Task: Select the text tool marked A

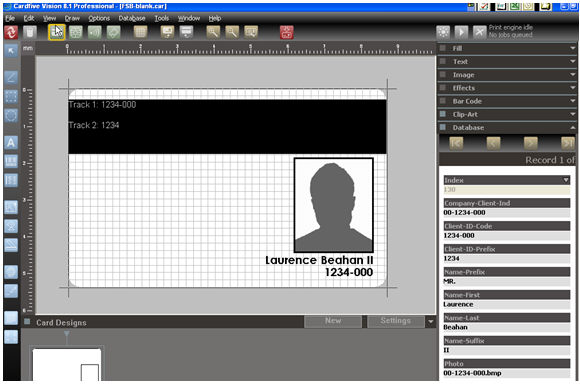Action: tap(11, 143)
